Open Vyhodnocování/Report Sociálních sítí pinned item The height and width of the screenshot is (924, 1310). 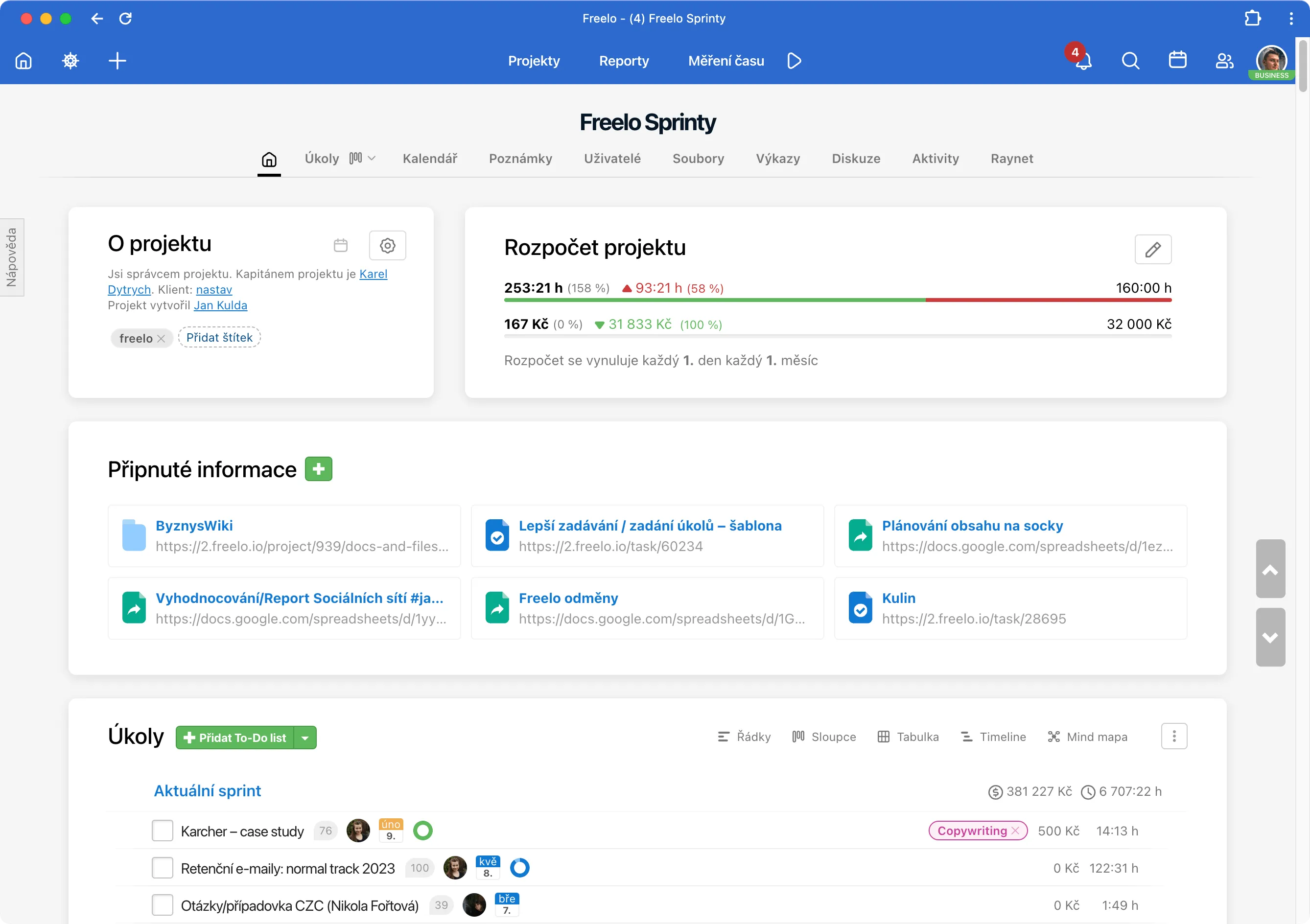[284, 608]
